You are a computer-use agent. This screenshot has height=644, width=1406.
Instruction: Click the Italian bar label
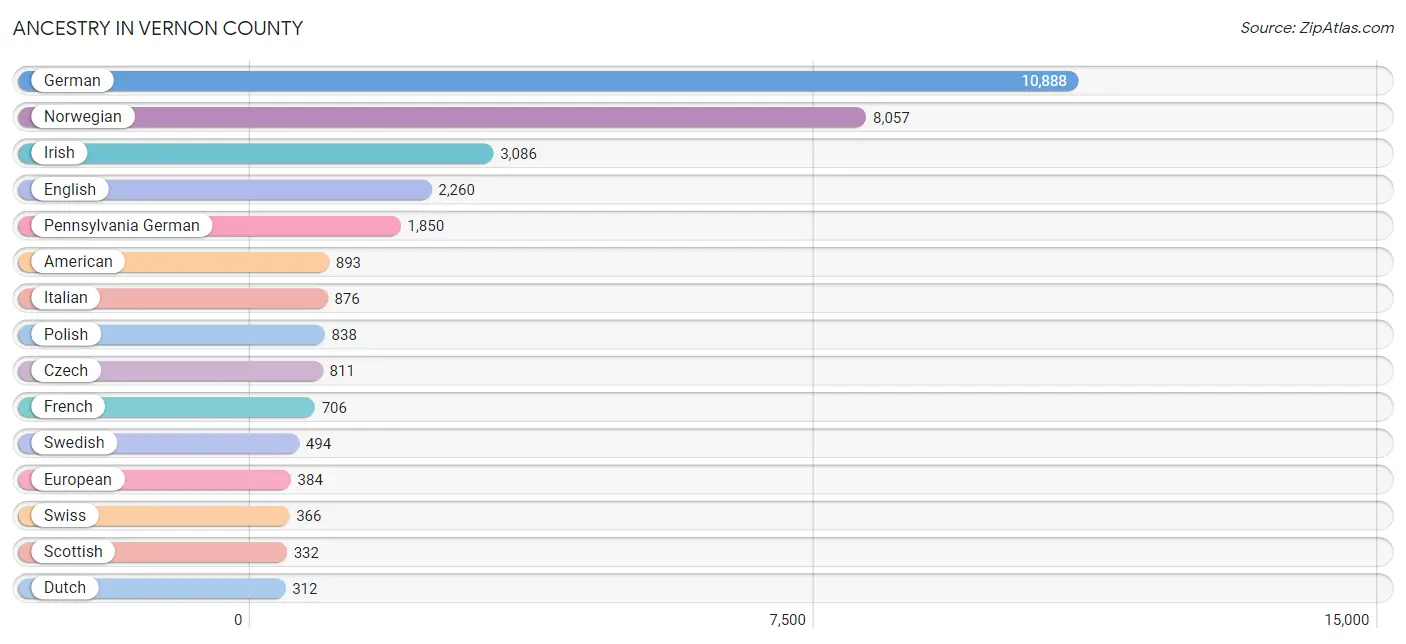(66, 298)
